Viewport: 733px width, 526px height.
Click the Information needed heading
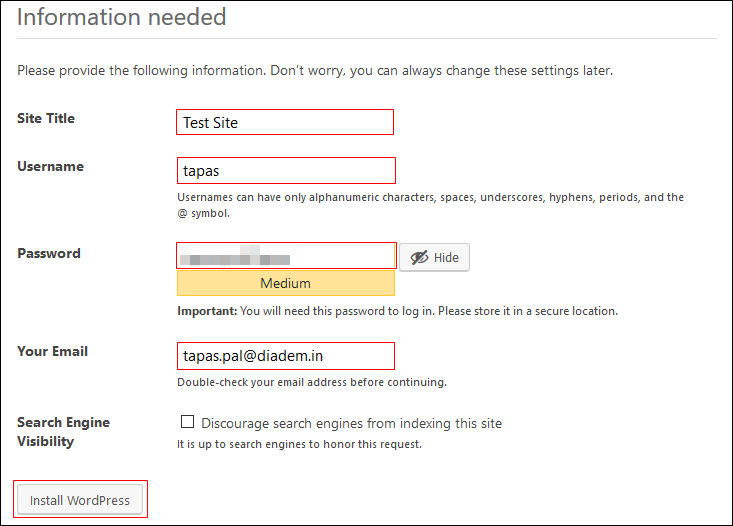122,17
